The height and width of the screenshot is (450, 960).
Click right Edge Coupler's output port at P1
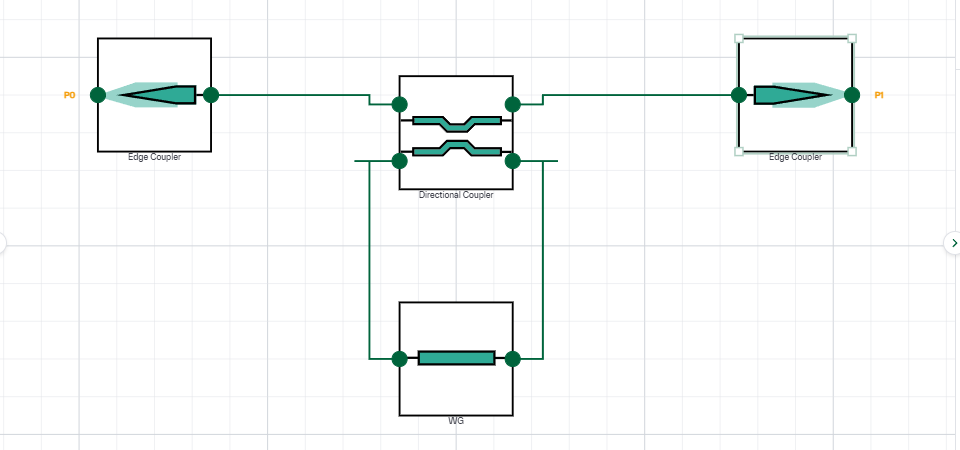(x=852, y=95)
